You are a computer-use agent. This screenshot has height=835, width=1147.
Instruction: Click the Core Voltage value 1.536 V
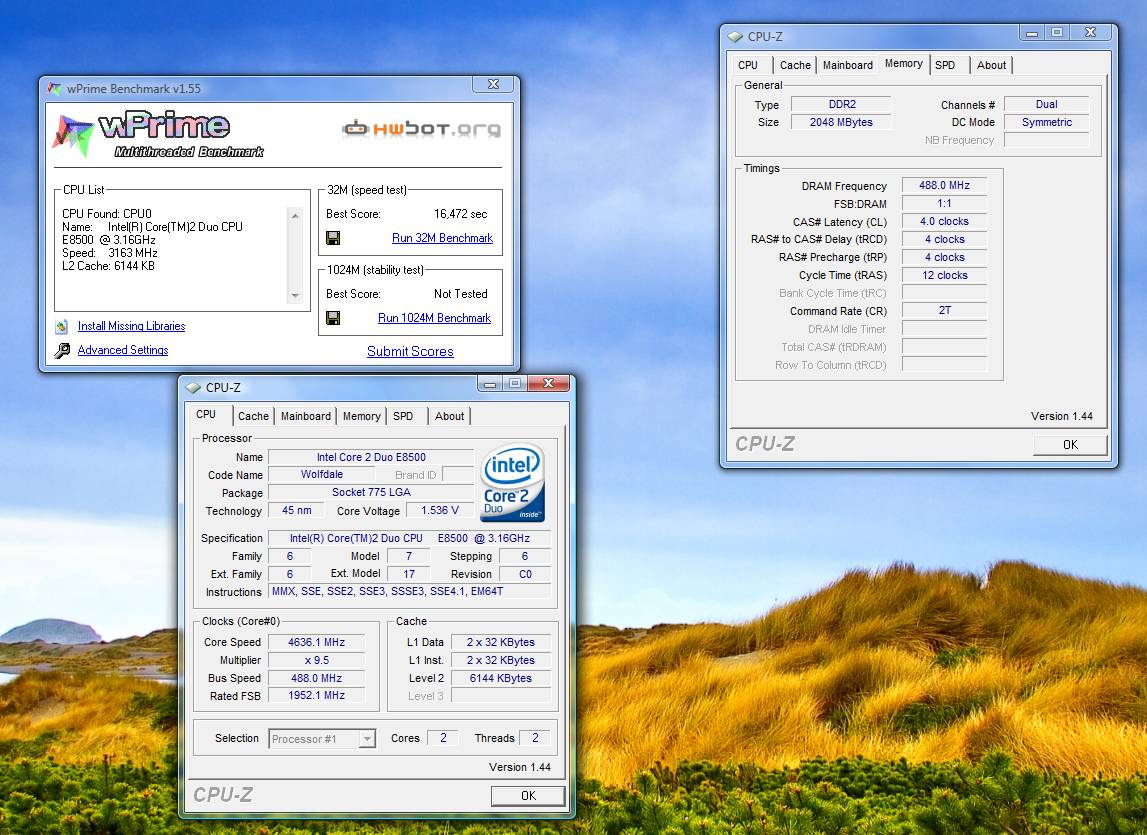pos(440,510)
